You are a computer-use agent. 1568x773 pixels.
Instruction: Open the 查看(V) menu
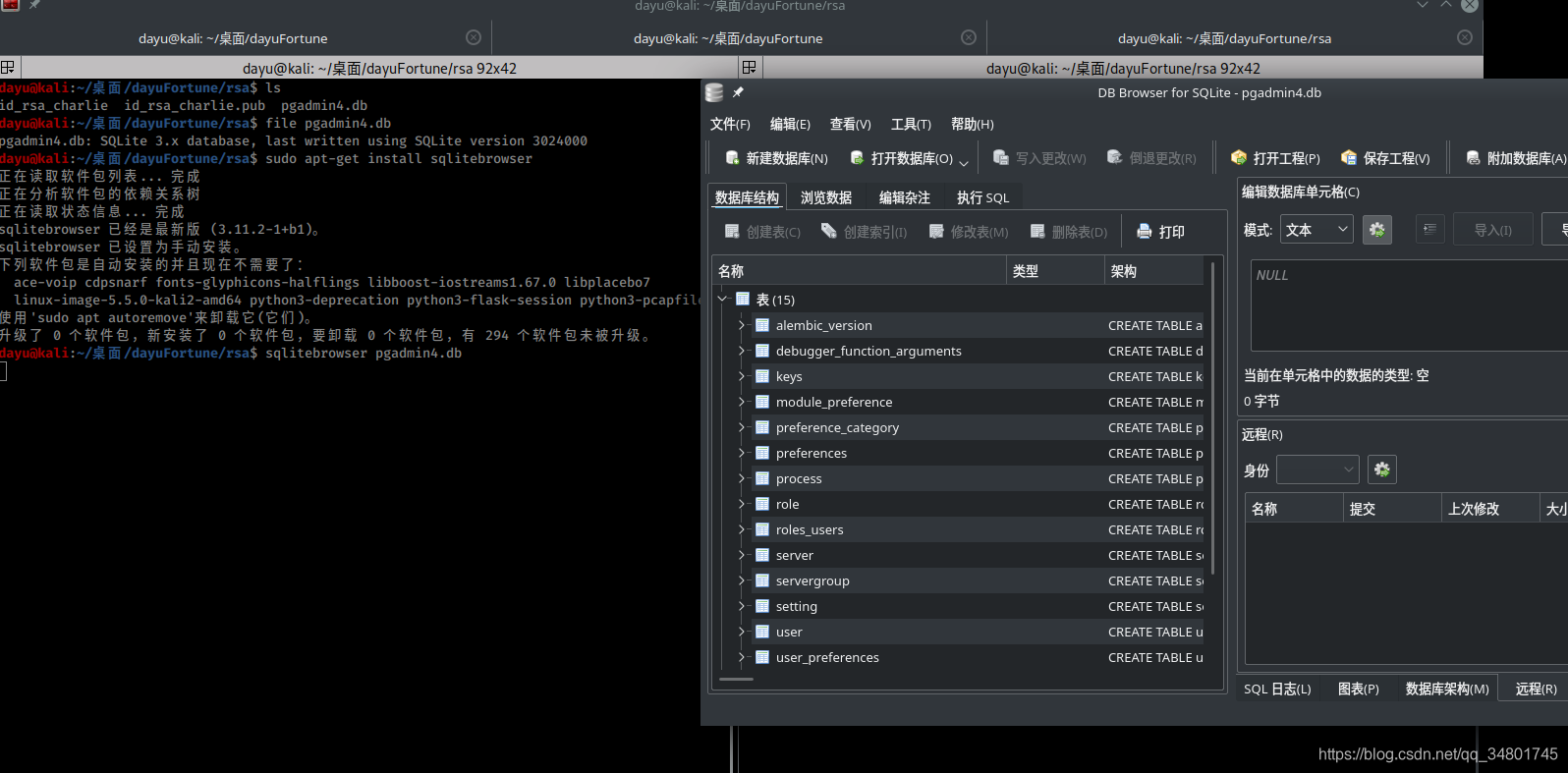851,124
